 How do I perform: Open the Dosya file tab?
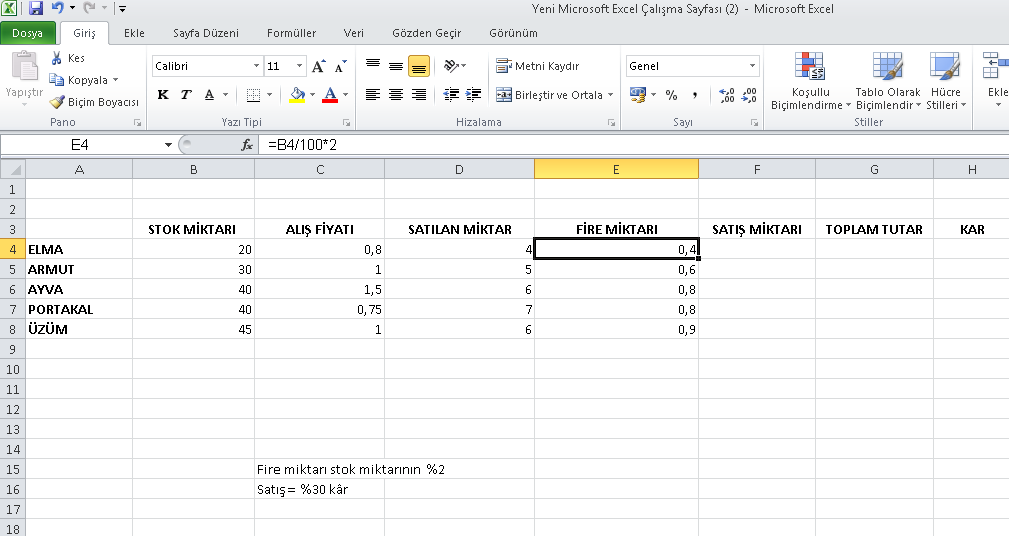pyautogui.click(x=28, y=33)
